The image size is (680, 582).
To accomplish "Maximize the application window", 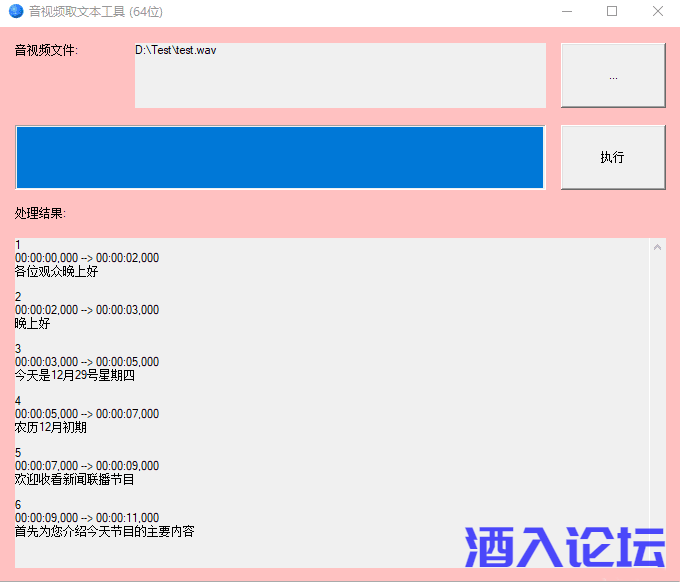I will pos(612,12).
